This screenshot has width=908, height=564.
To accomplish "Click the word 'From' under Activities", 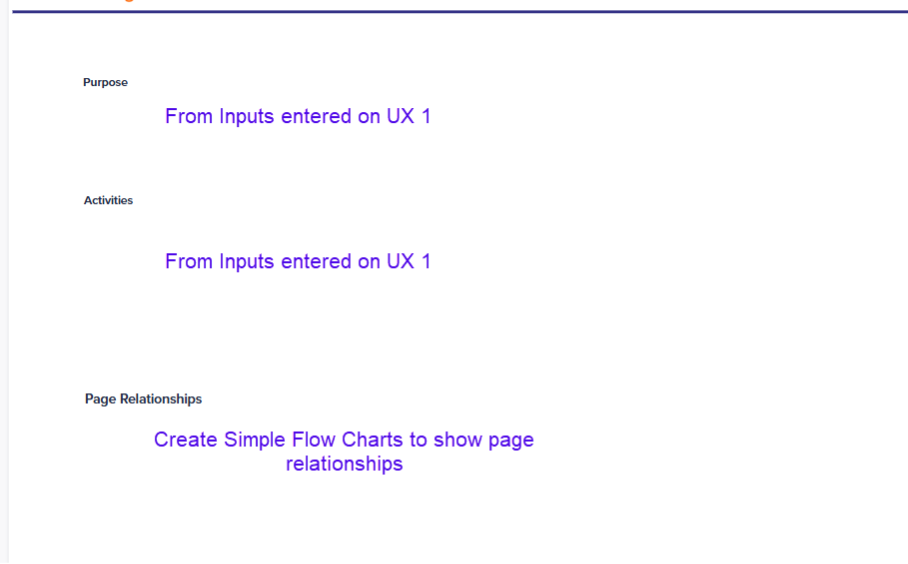I will pos(189,262).
